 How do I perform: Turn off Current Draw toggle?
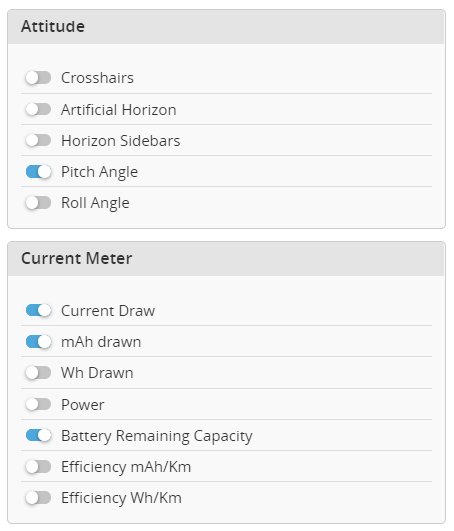point(38,310)
